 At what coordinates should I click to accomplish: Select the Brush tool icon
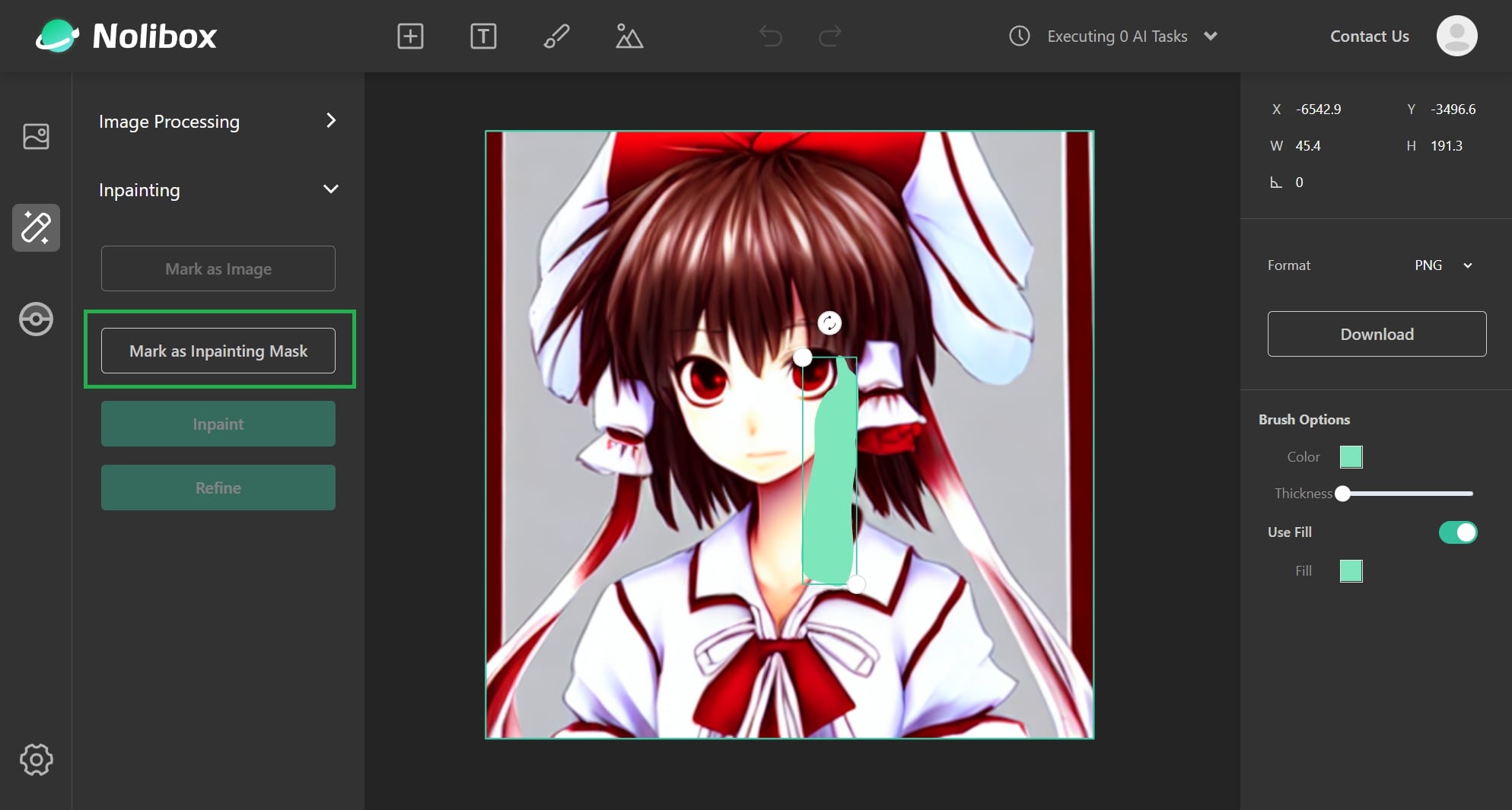[x=556, y=36]
